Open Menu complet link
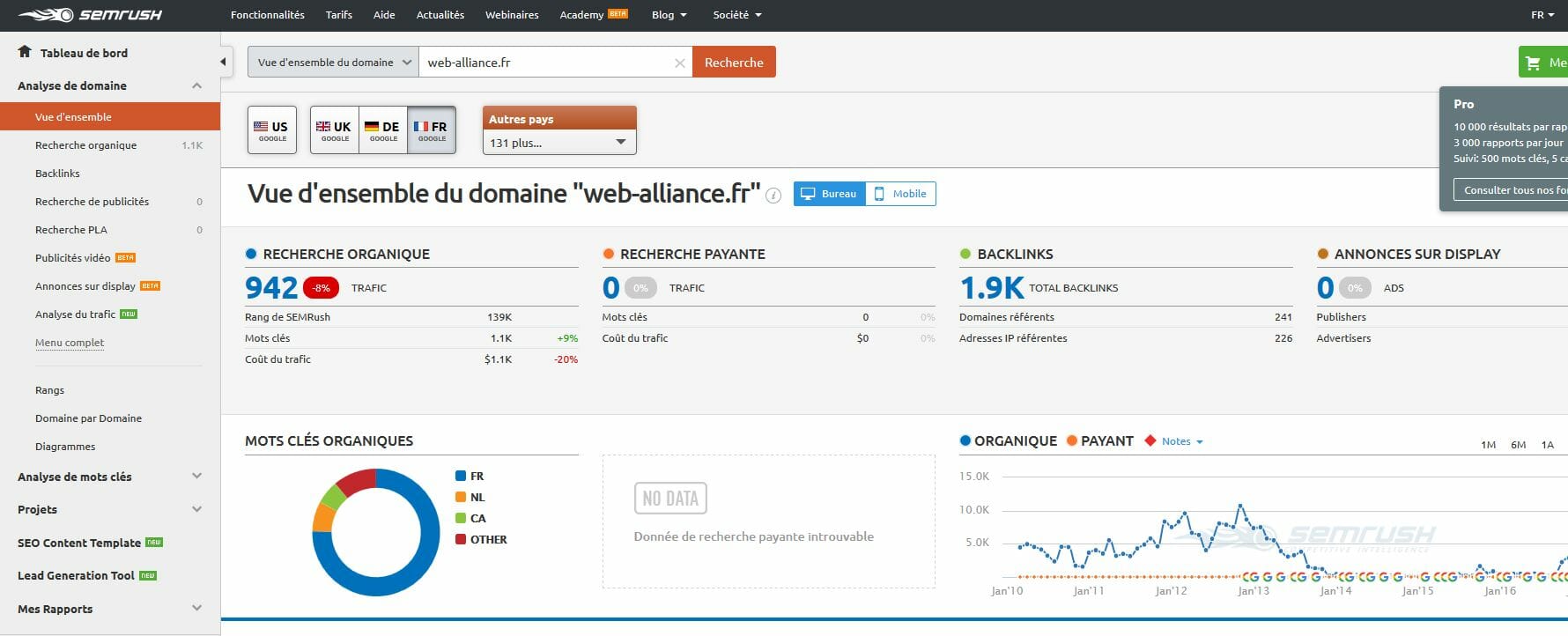The height and width of the screenshot is (636, 1568). tap(70, 343)
